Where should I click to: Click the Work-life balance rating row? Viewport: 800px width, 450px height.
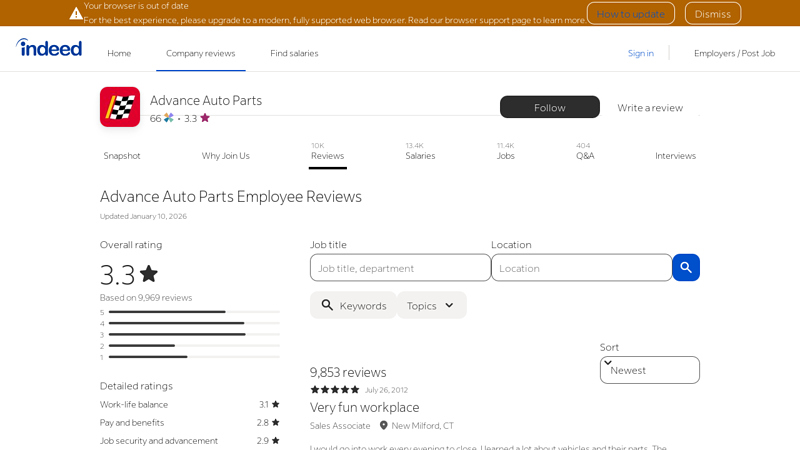pyautogui.click(x=190, y=404)
